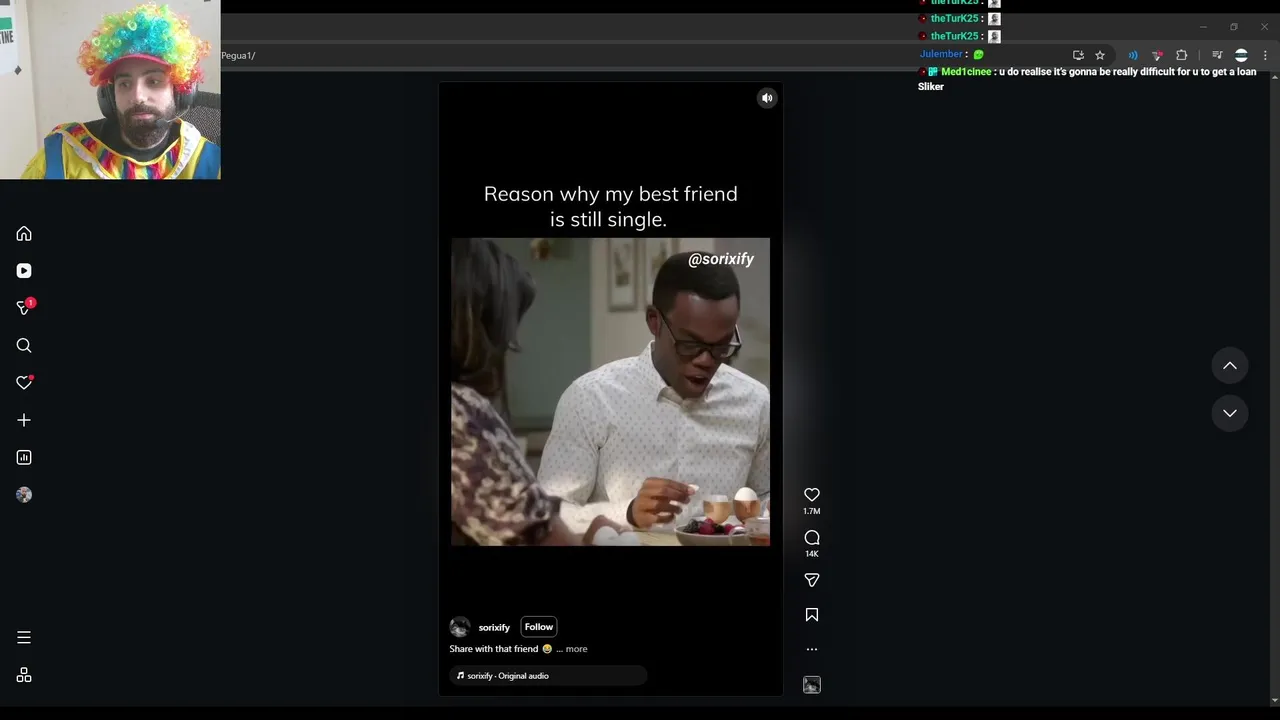
Task: Open the browser profile avatar
Action: (x=1241, y=55)
